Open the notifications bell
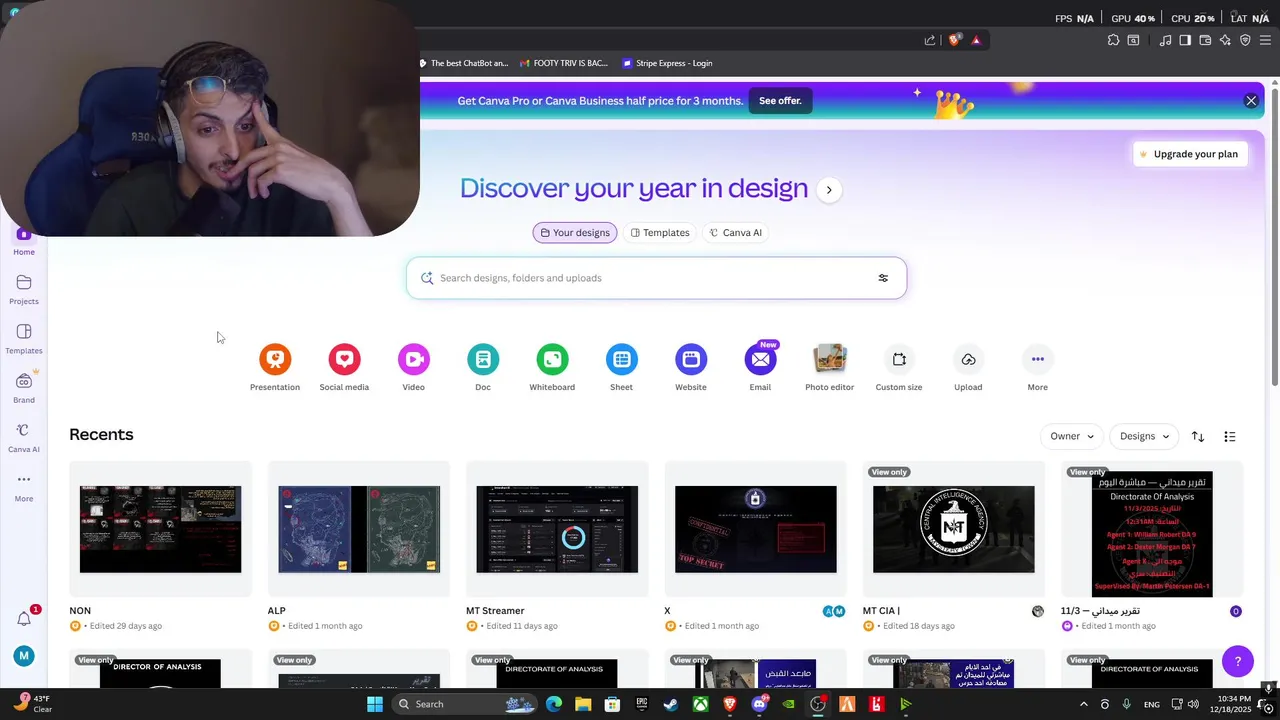 tap(24, 619)
